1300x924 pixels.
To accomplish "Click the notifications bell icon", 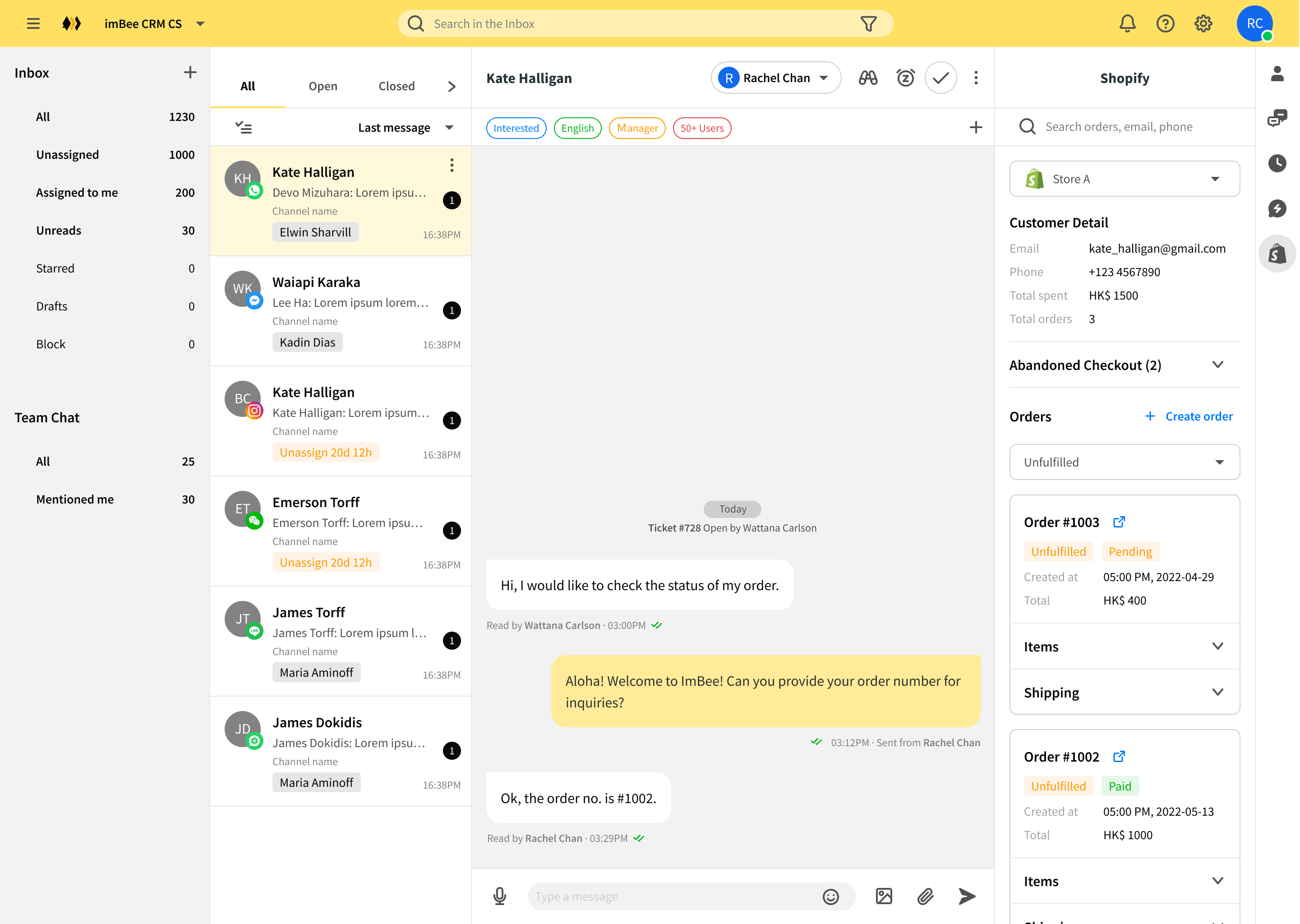I will [x=1127, y=23].
